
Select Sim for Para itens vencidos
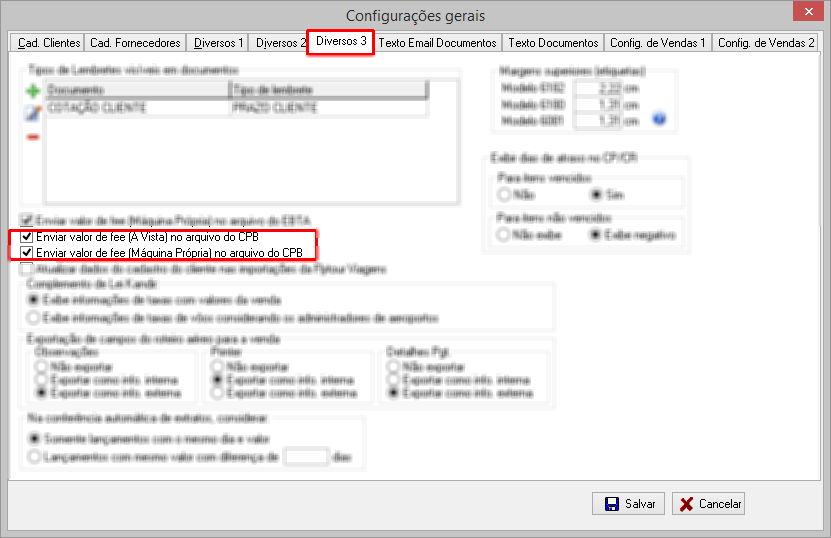click(597, 195)
